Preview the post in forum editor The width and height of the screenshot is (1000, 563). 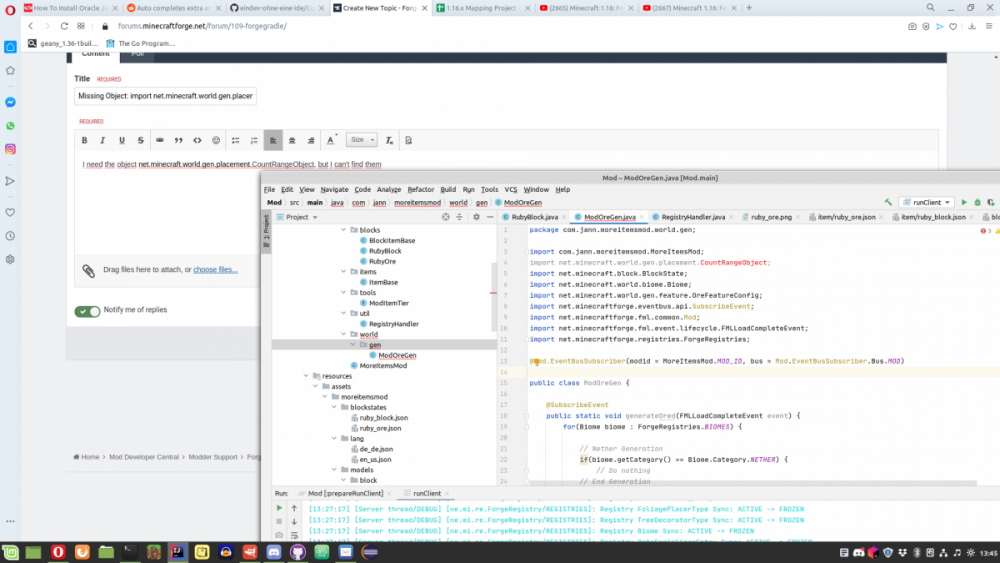point(409,140)
